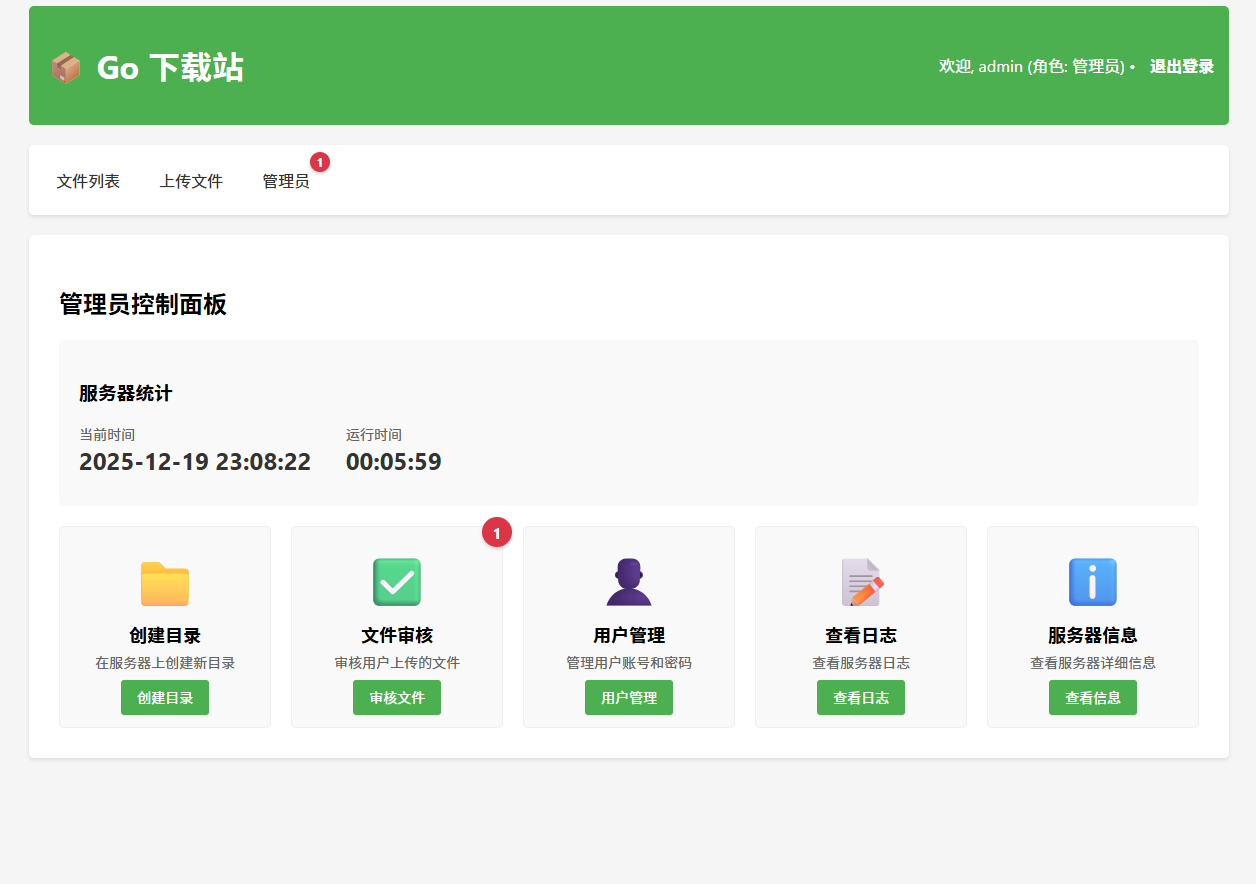Click the 退出登录 logout link

tap(1181, 66)
